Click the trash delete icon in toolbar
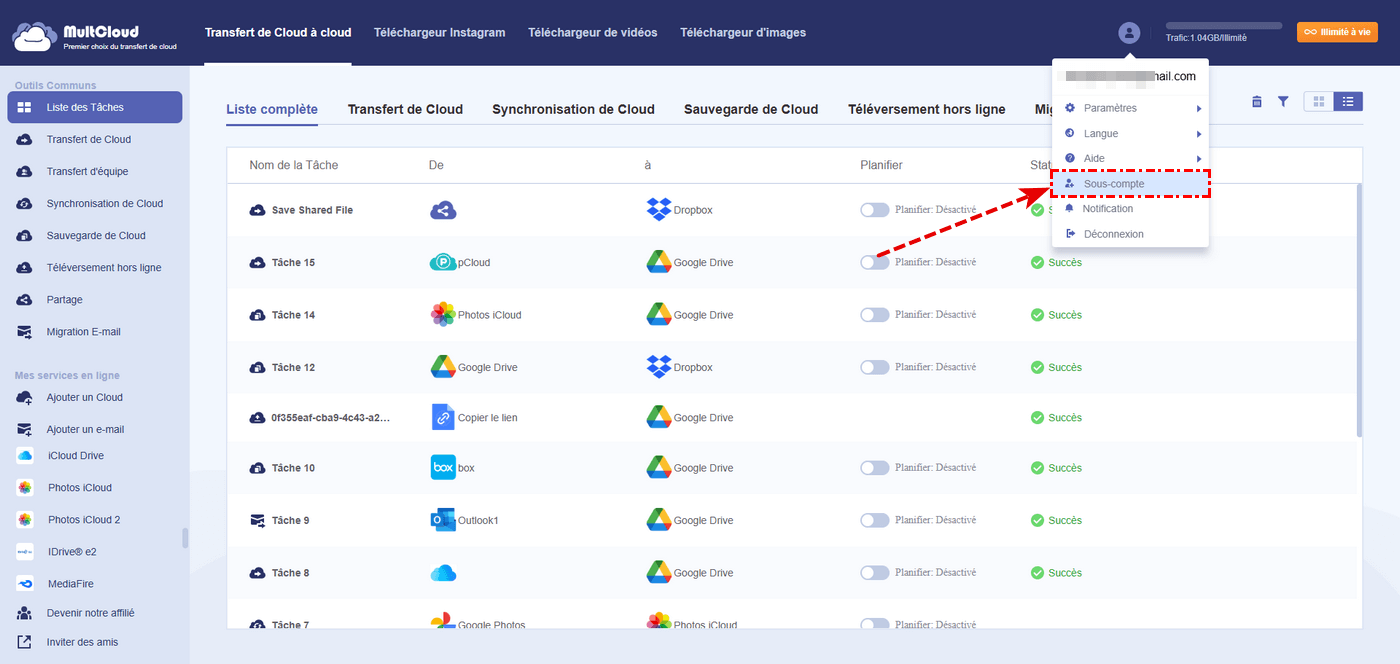Image resolution: width=1400 pixels, height=664 pixels. pos(1257,101)
